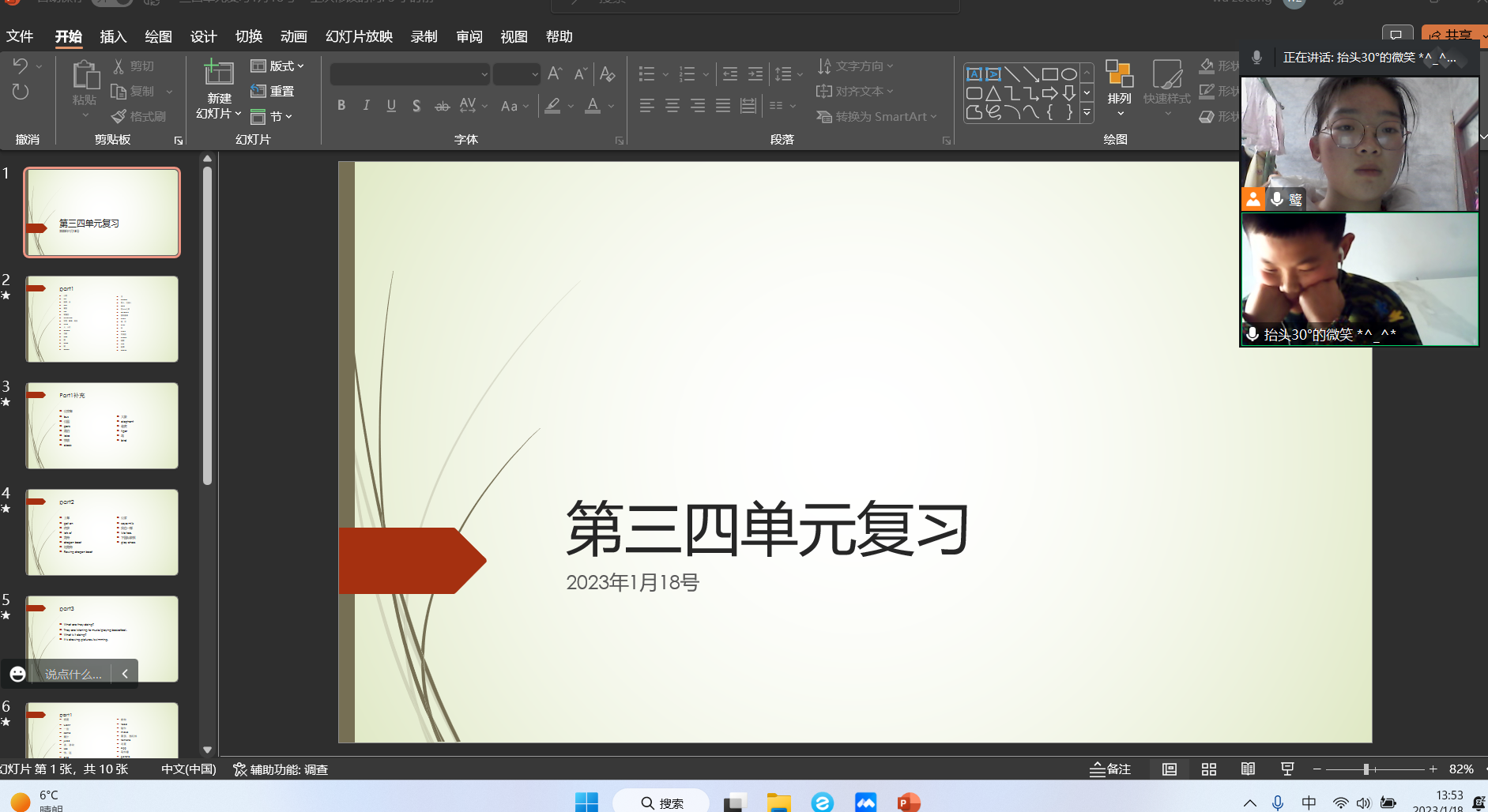The height and width of the screenshot is (812, 1488).
Task: Click the Quick Styles button
Action: point(1166,88)
